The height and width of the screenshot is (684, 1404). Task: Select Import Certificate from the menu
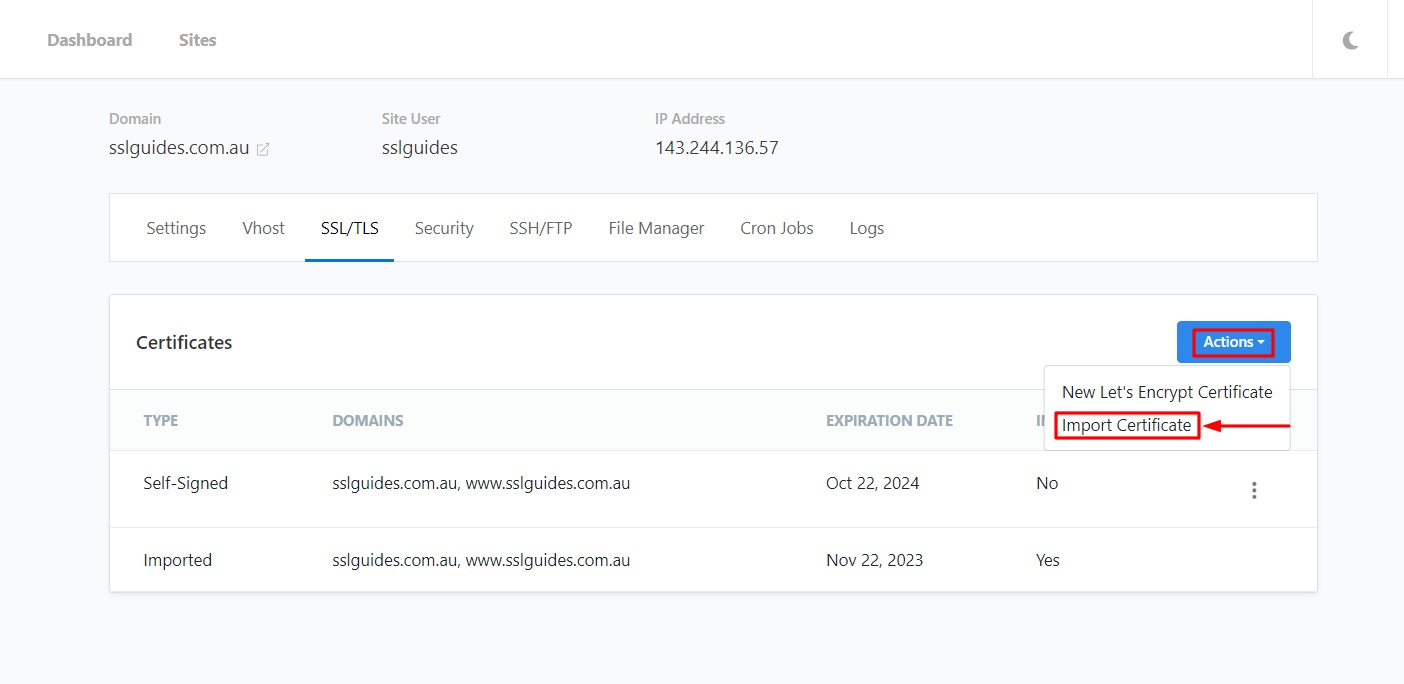1126,425
